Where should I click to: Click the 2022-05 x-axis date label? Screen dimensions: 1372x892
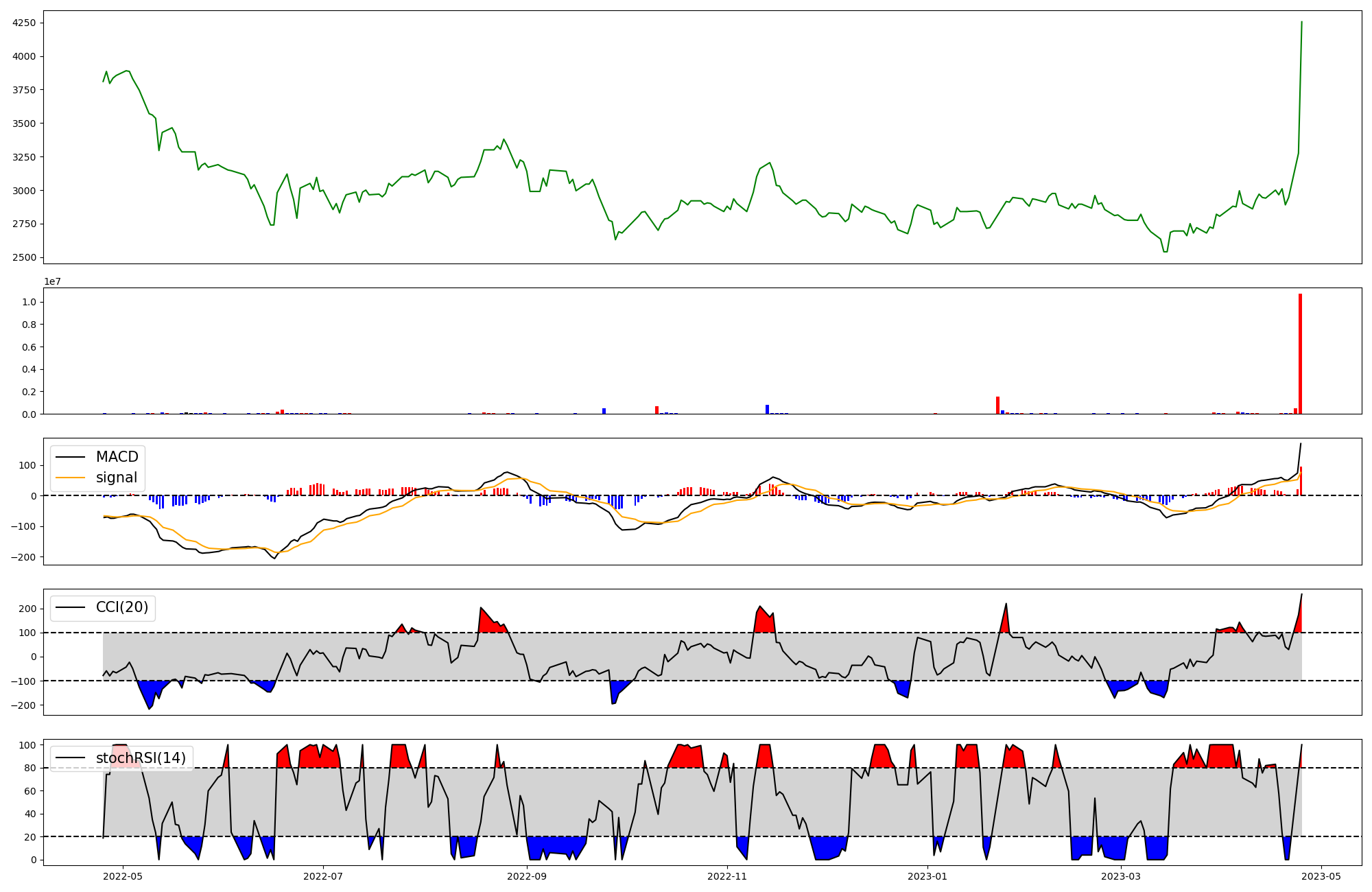(x=123, y=876)
